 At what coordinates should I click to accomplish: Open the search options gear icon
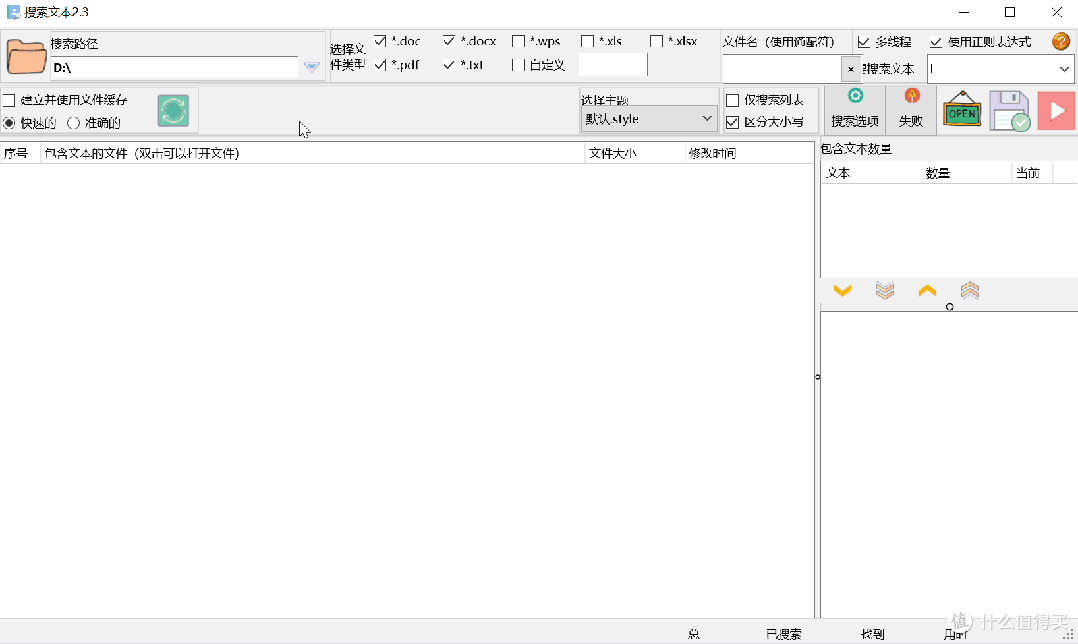coord(855,96)
